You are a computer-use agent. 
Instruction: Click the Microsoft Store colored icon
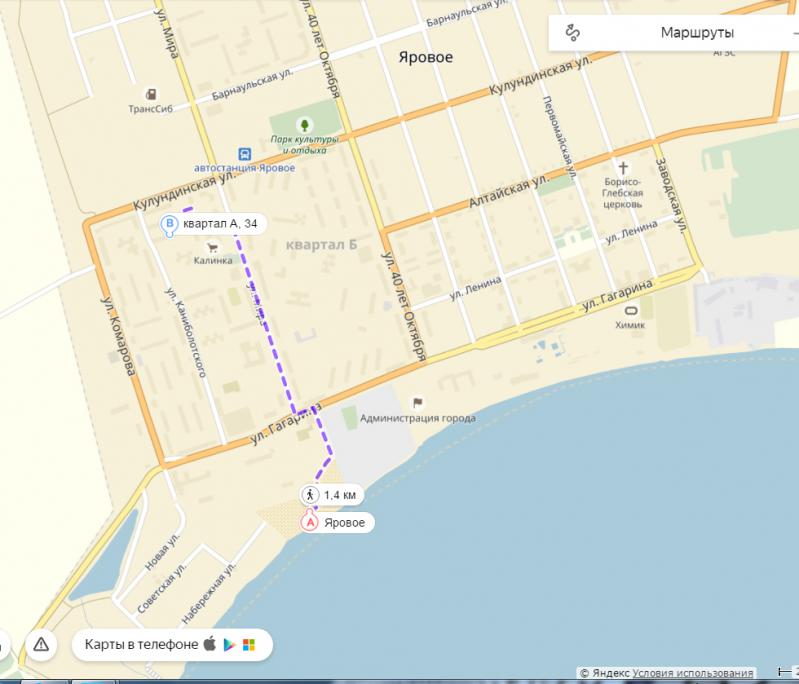249,645
